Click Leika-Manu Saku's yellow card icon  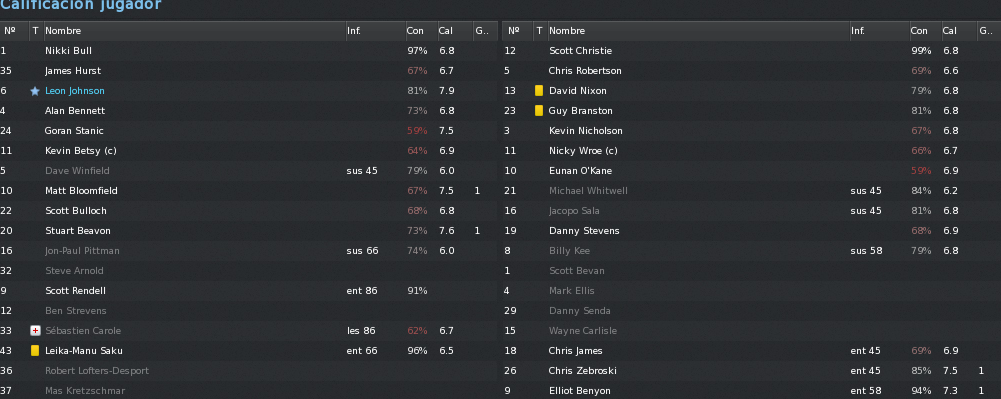[x=35, y=350]
